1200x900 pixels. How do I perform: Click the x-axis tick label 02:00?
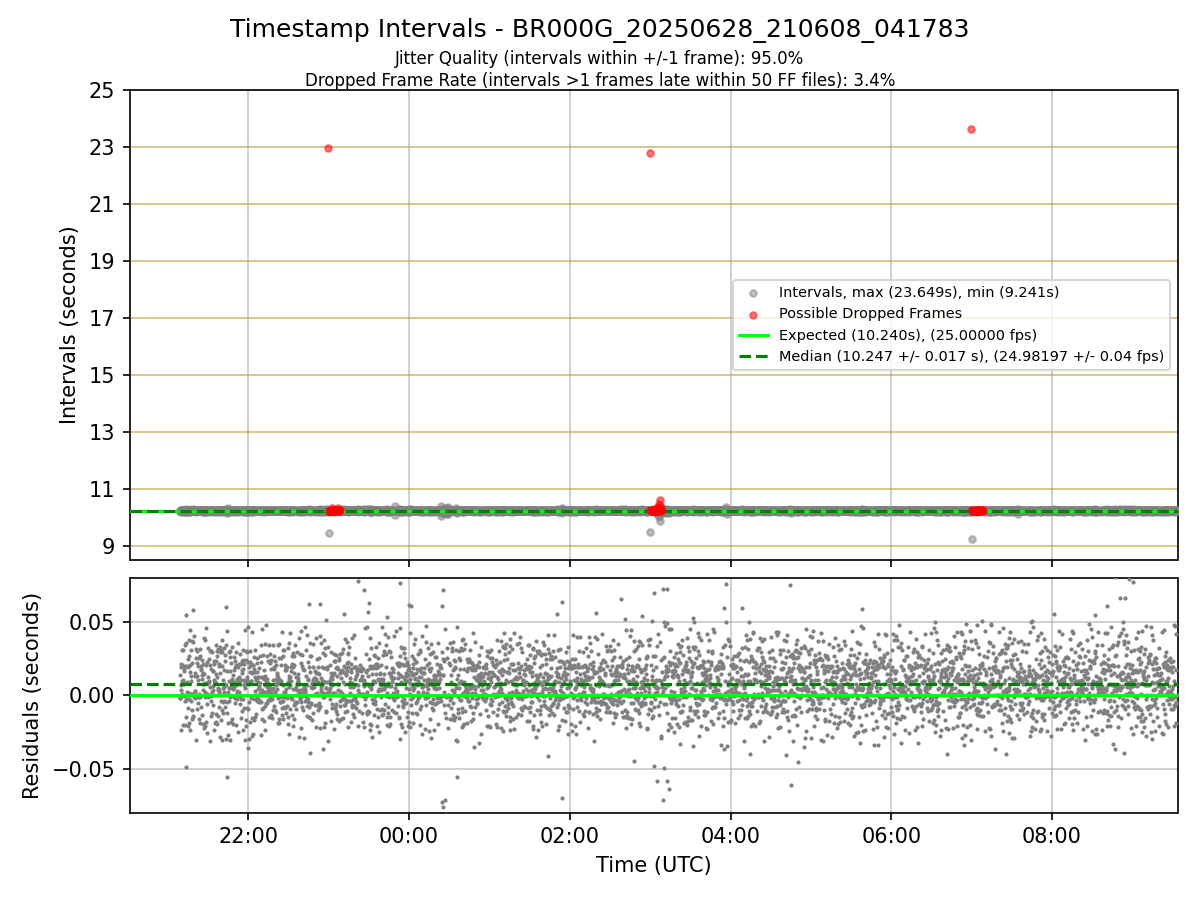pyautogui.click(x=570, y=835)
